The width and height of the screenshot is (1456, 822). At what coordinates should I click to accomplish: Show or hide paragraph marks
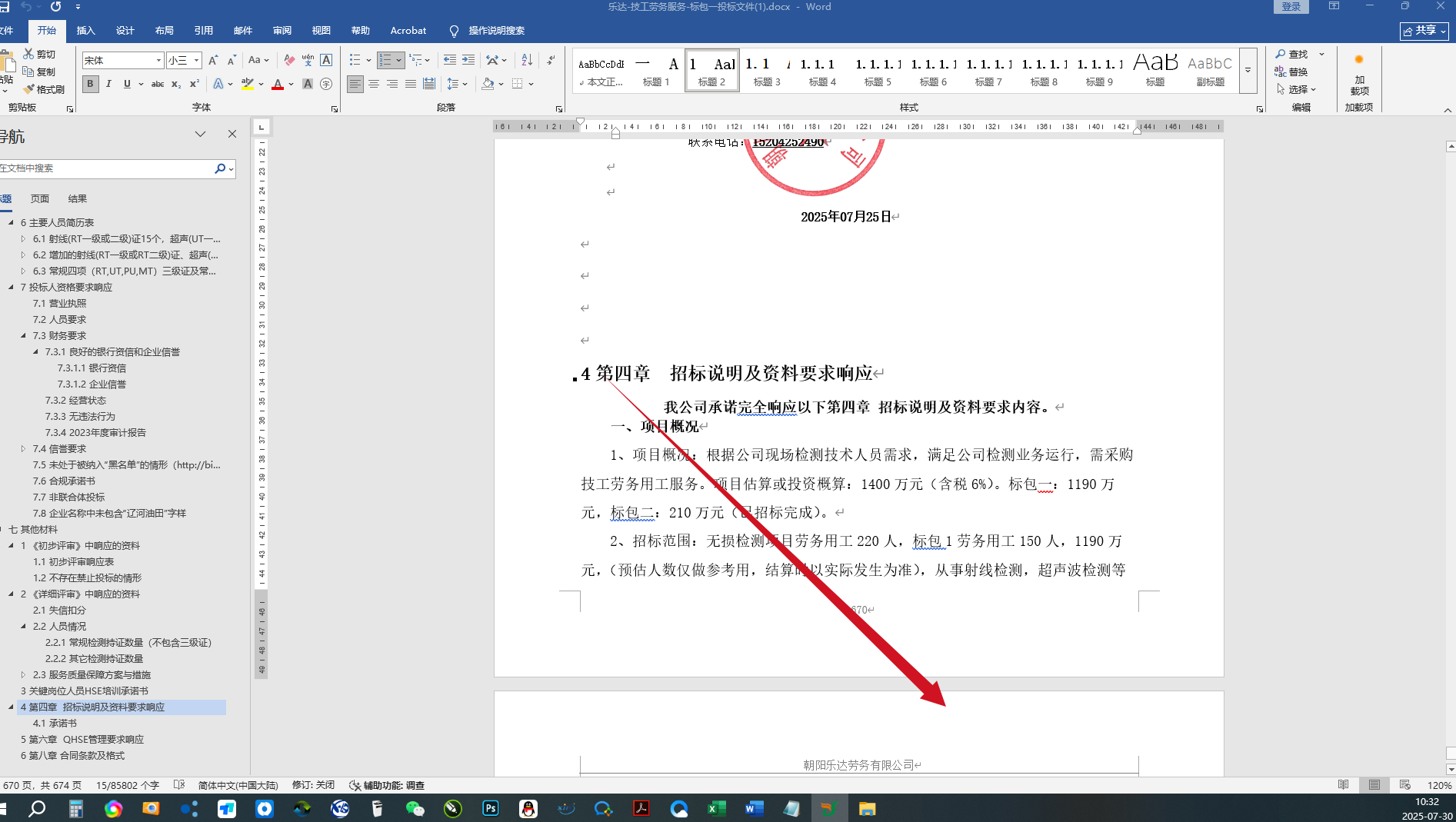pyautogui.click(x=551, y=60)
